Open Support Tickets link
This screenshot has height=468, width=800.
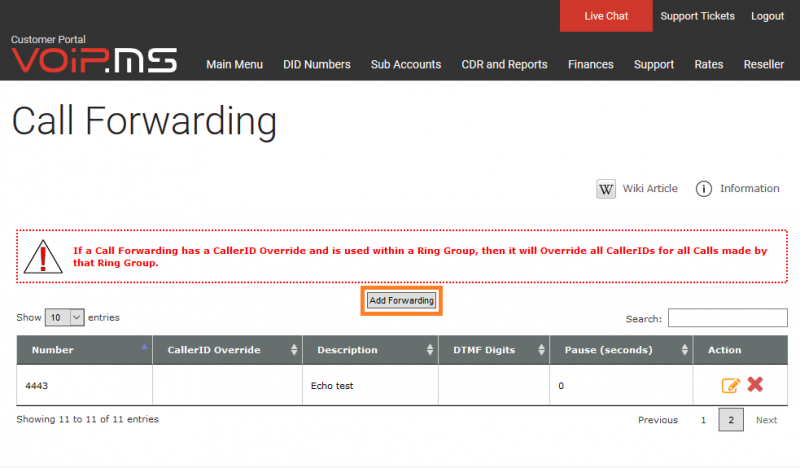pyautogui.click(x=697, y=16)
